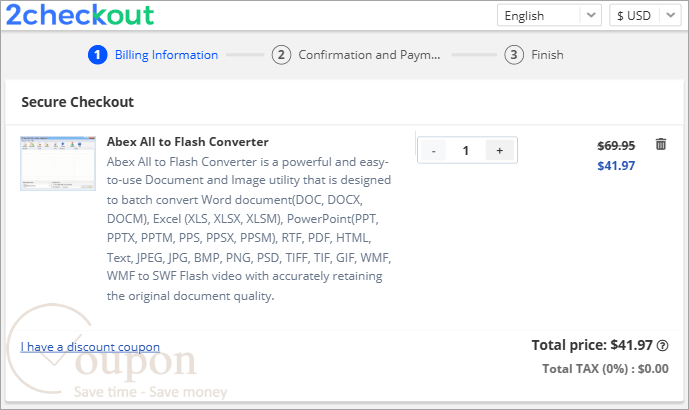Viewport: 689px width, 410px height.
Task: Select step 1 Billing Information
Action: tap(153, 55)
